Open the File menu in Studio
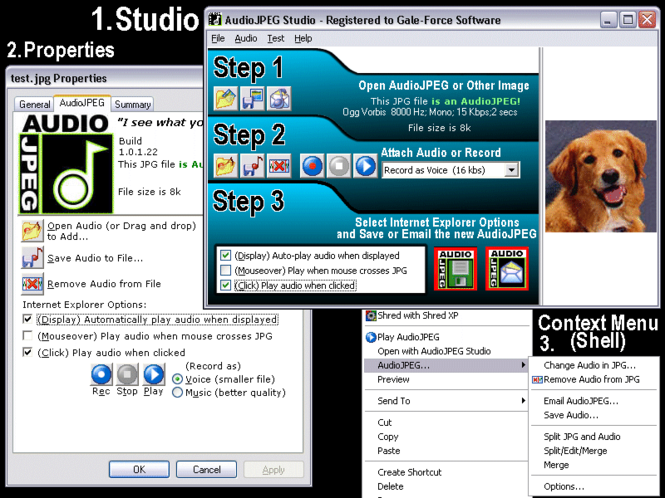 click(x=218, y=39)
